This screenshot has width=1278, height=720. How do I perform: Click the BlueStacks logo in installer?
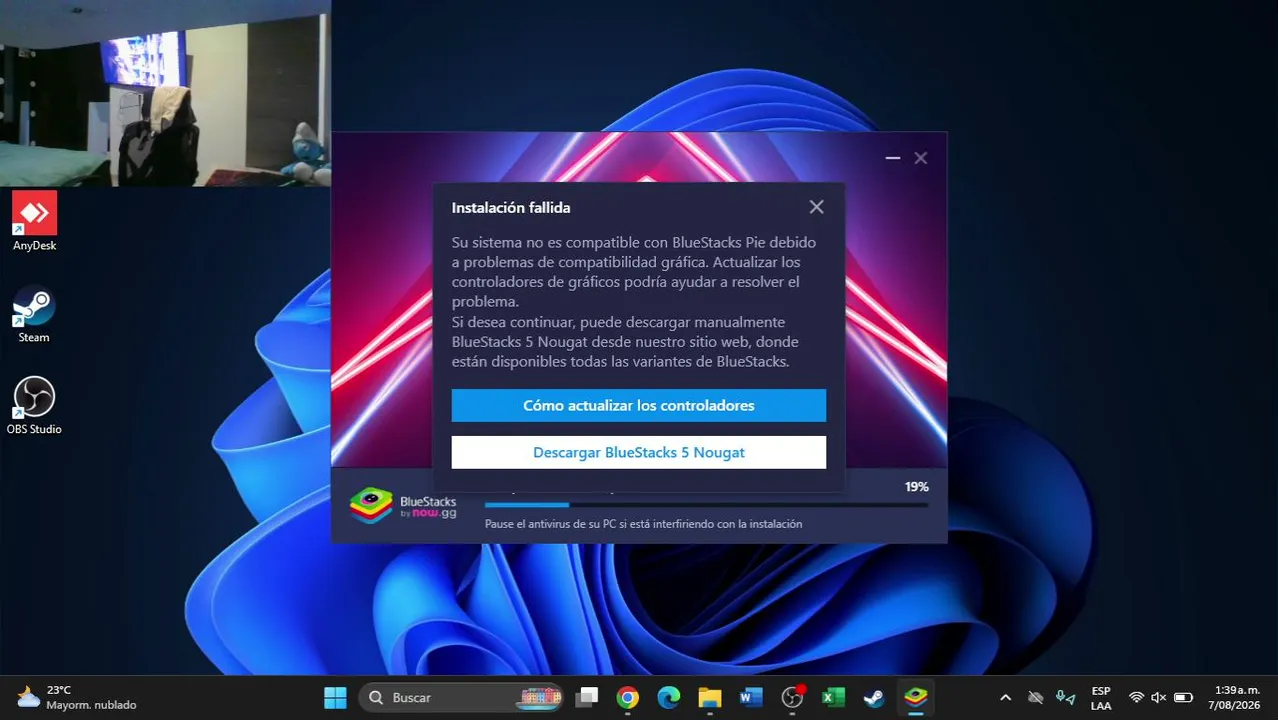click(403, 506)
